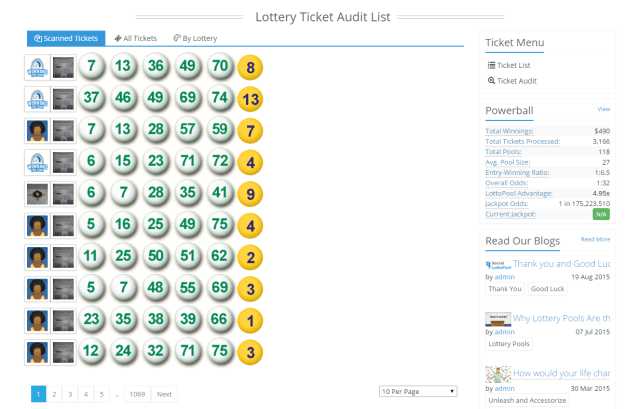This screenshot has height=409, width=640.
Task: Click the green N/A jackpot badge
Action: click(600, 214)
